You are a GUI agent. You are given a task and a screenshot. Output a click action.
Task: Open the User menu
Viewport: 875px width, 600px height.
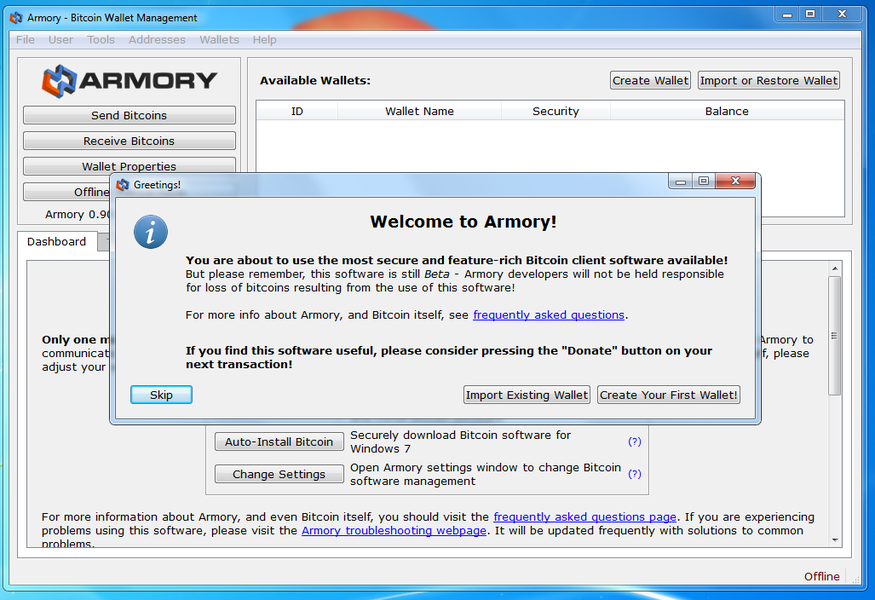click(x=60, y=40)
